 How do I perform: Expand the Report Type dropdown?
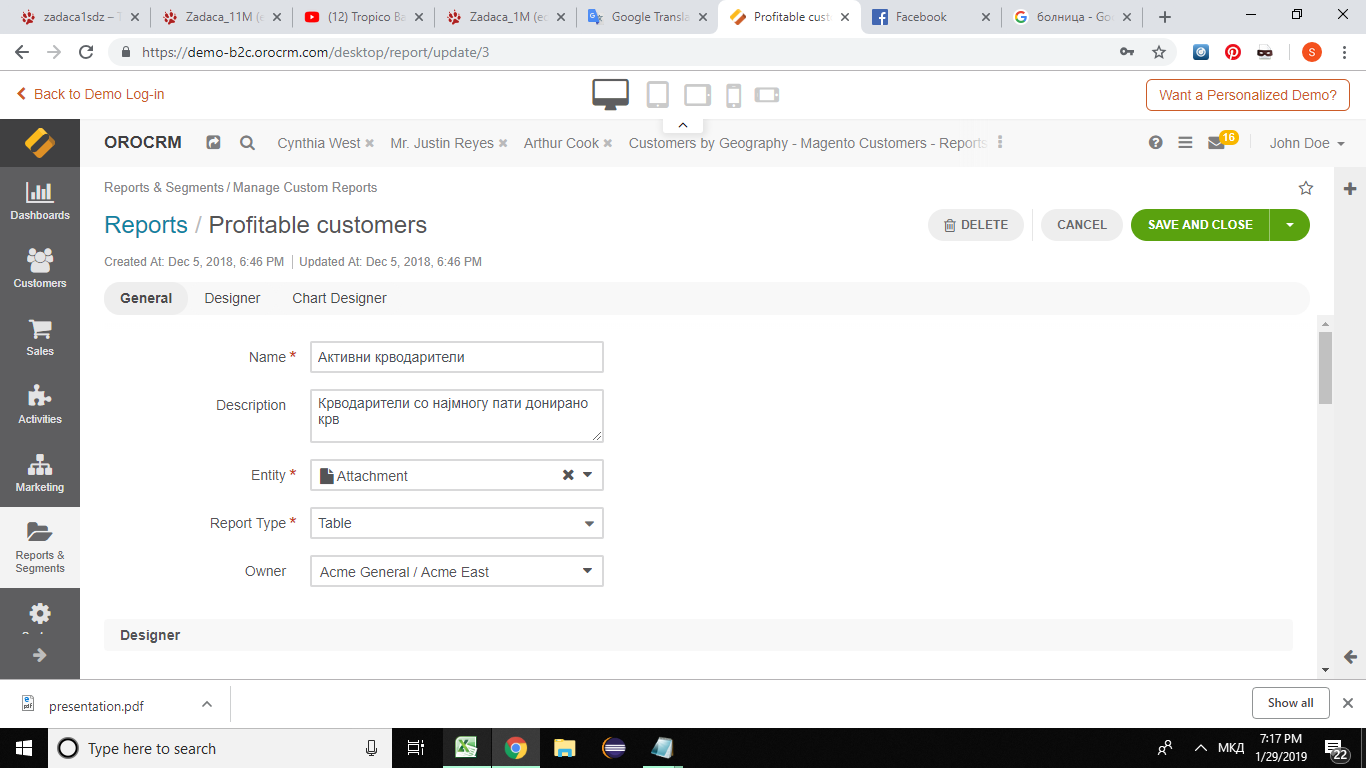(457, 523)
